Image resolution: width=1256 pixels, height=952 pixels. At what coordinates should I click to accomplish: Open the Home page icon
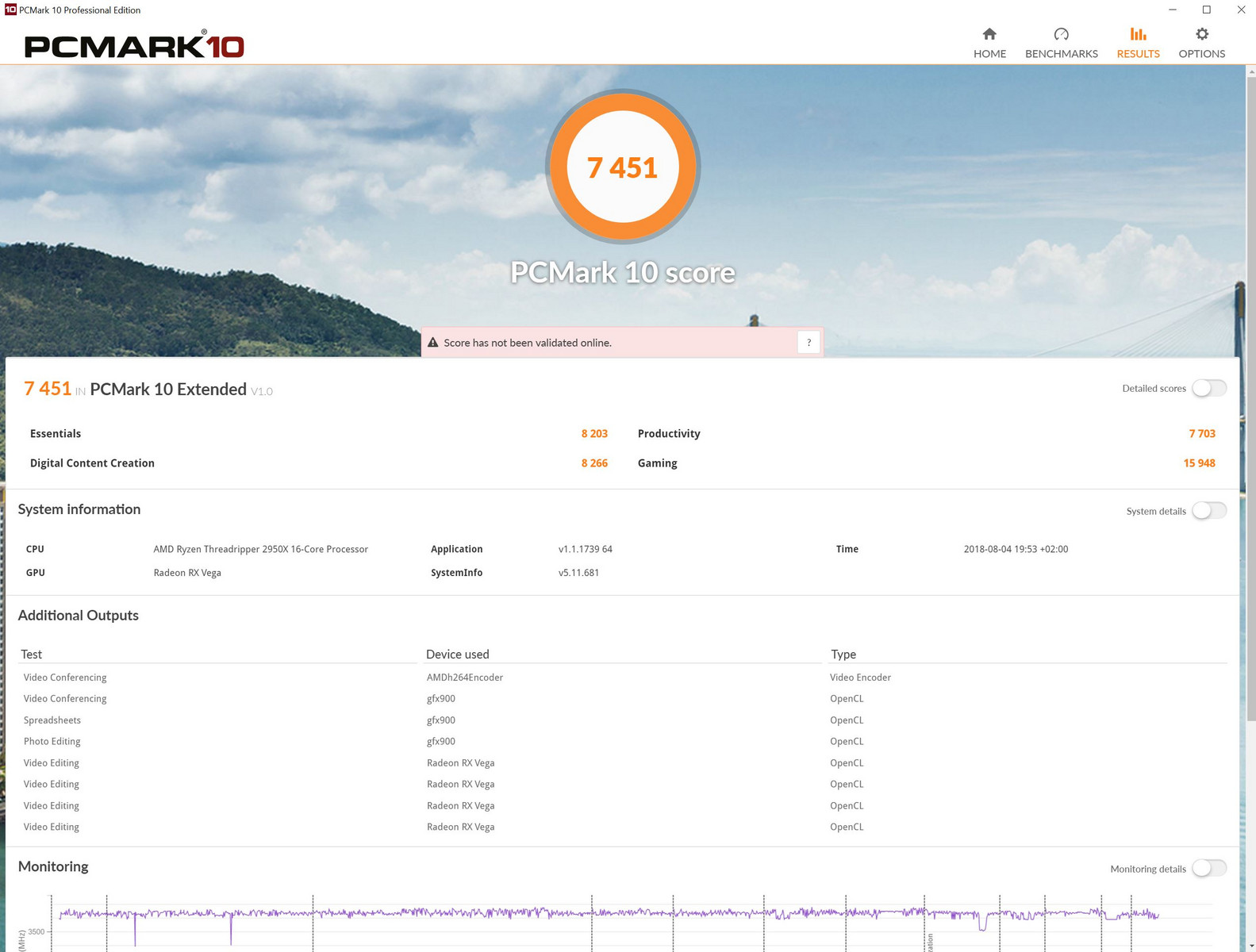coord(989,34)
